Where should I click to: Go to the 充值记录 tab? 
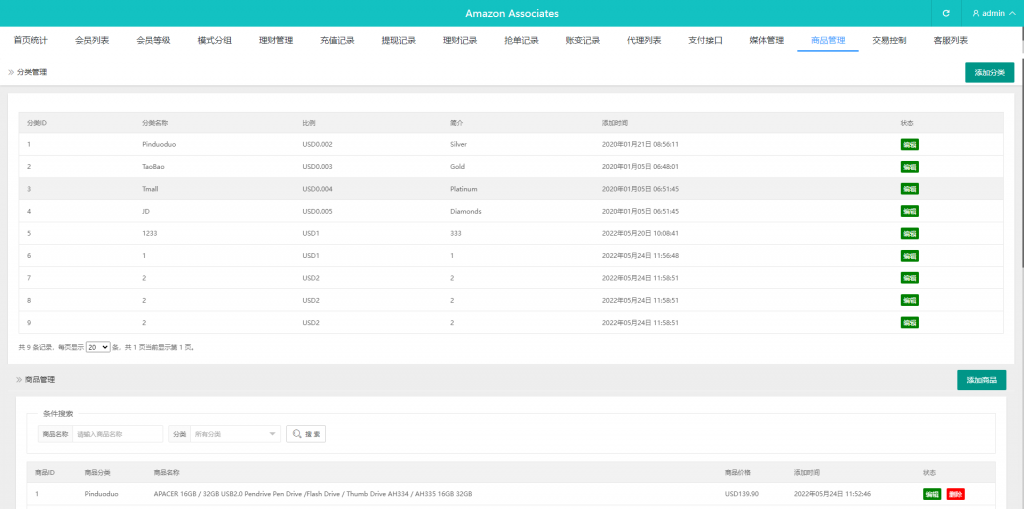pos(337,41)
